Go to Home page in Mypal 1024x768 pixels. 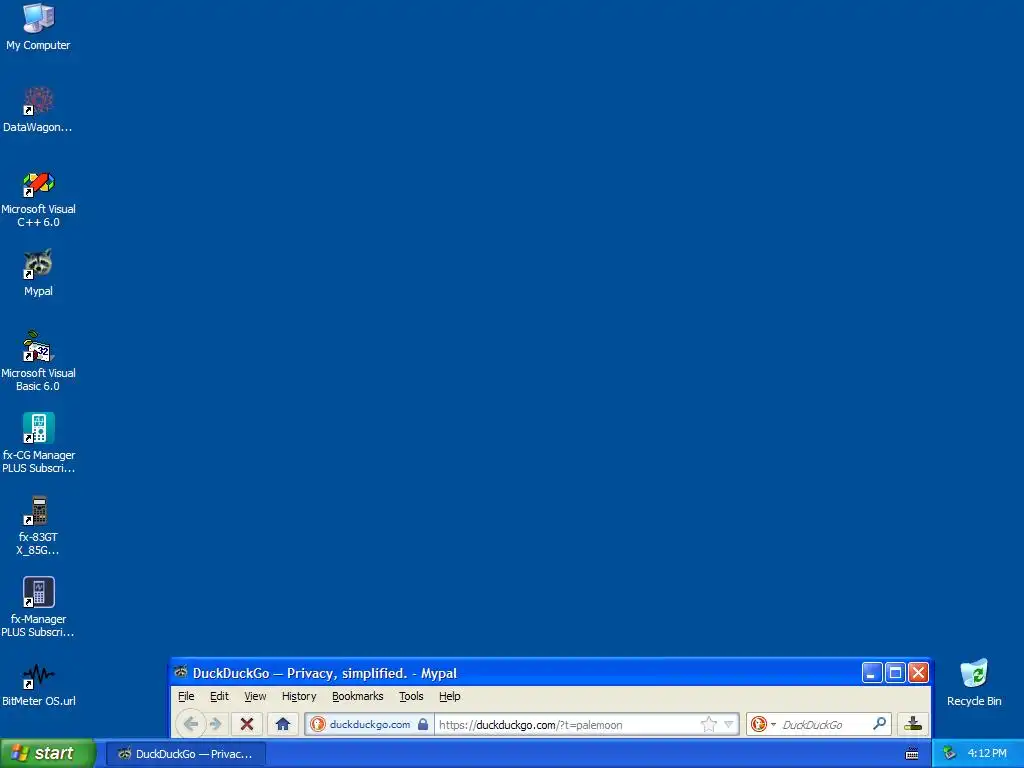pos(283,724)
